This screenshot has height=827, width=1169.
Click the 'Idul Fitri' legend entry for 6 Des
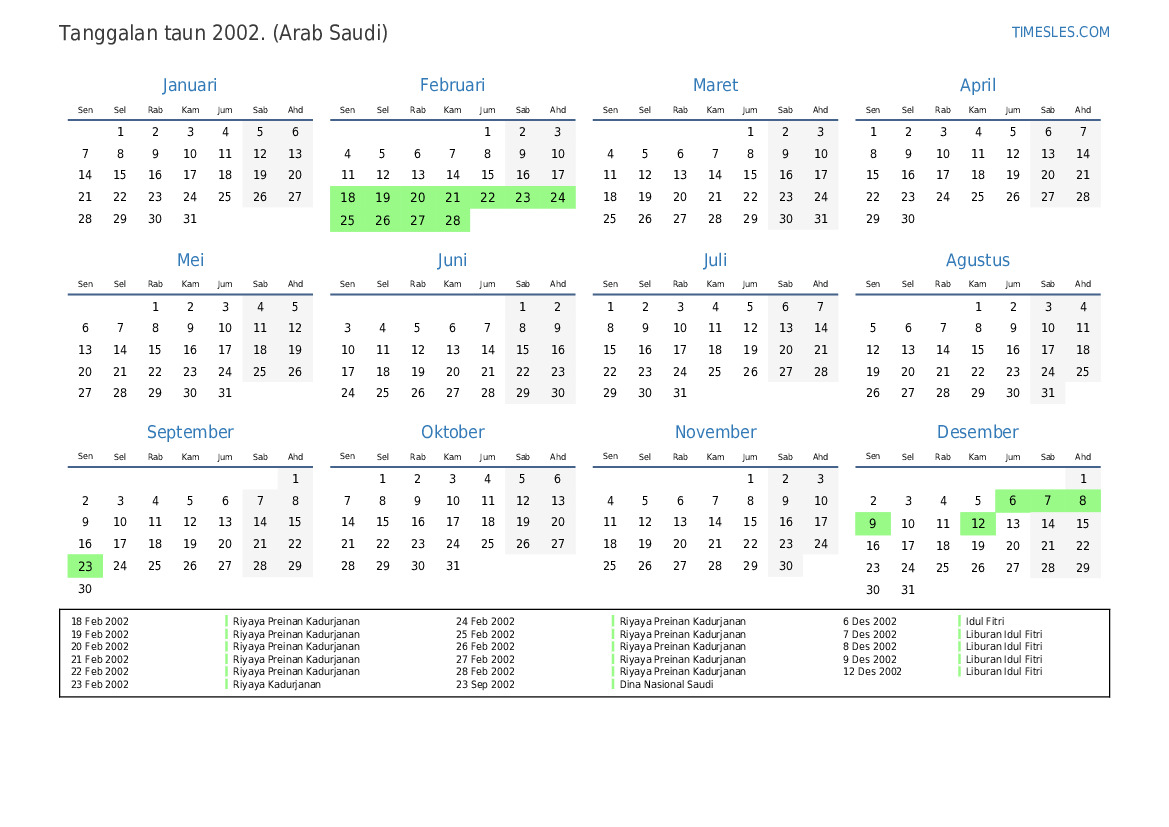[x=985, y=621]
